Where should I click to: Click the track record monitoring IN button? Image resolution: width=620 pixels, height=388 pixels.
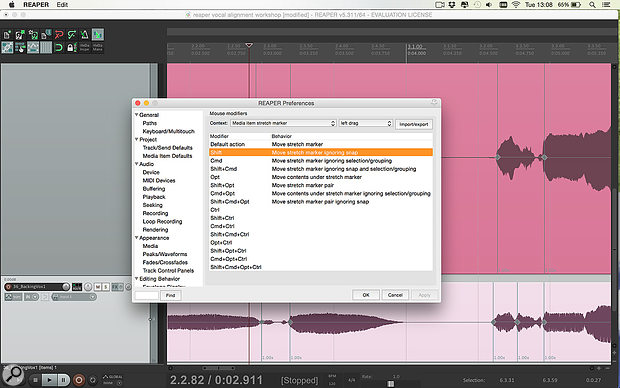(32, 297)
